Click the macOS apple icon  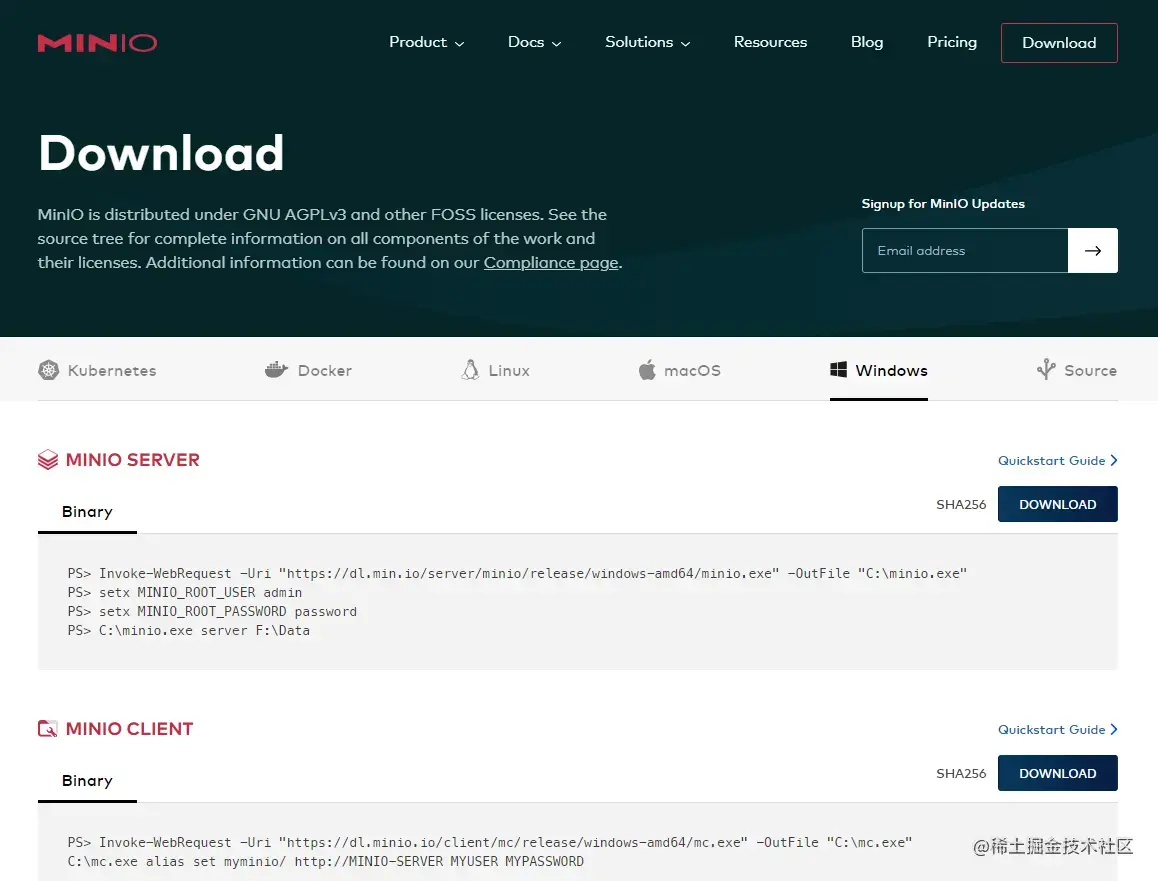647,370
